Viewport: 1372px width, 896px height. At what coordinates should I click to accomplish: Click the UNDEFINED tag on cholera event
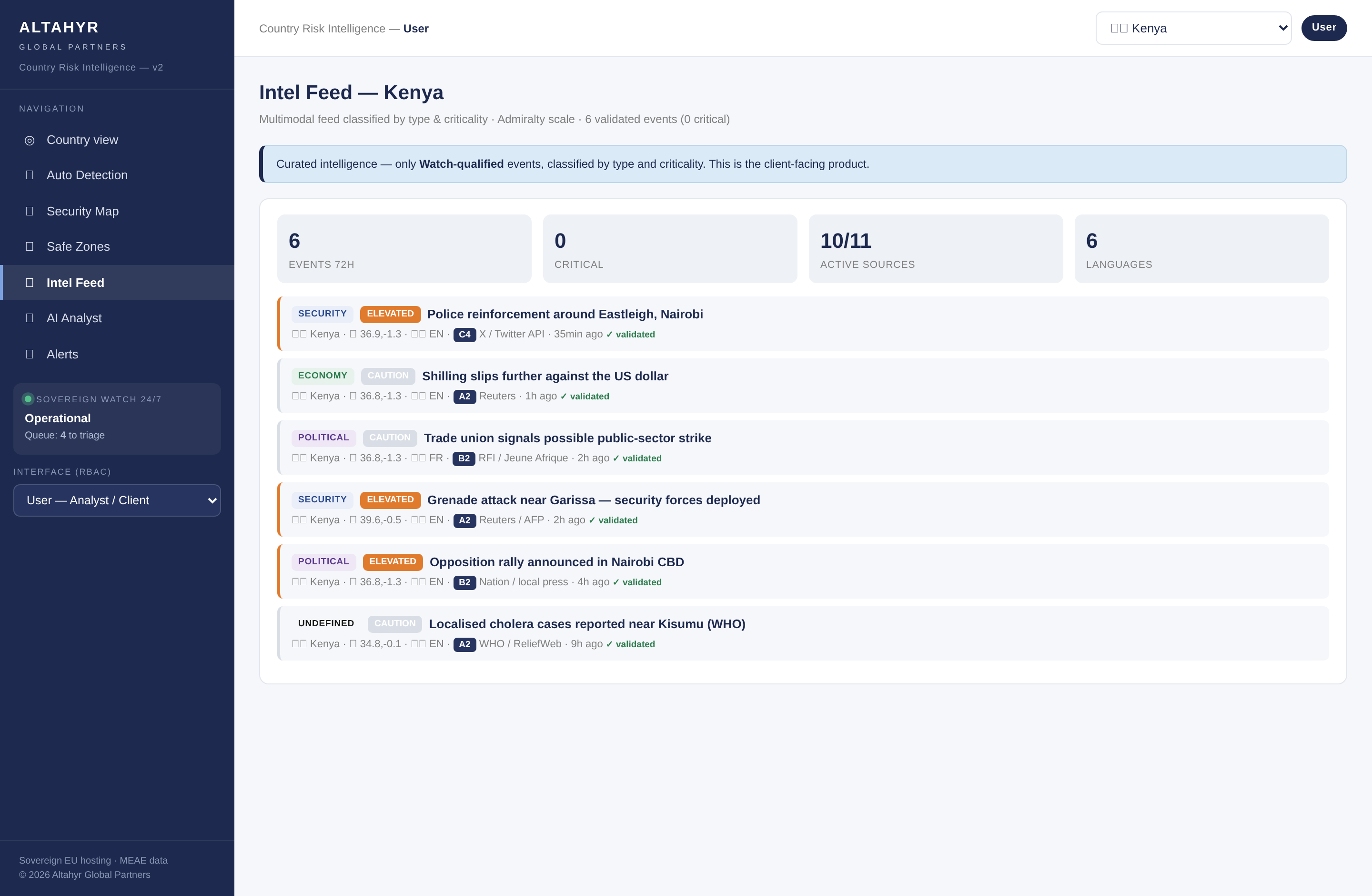pyautogui.click(x=326, y=624)
